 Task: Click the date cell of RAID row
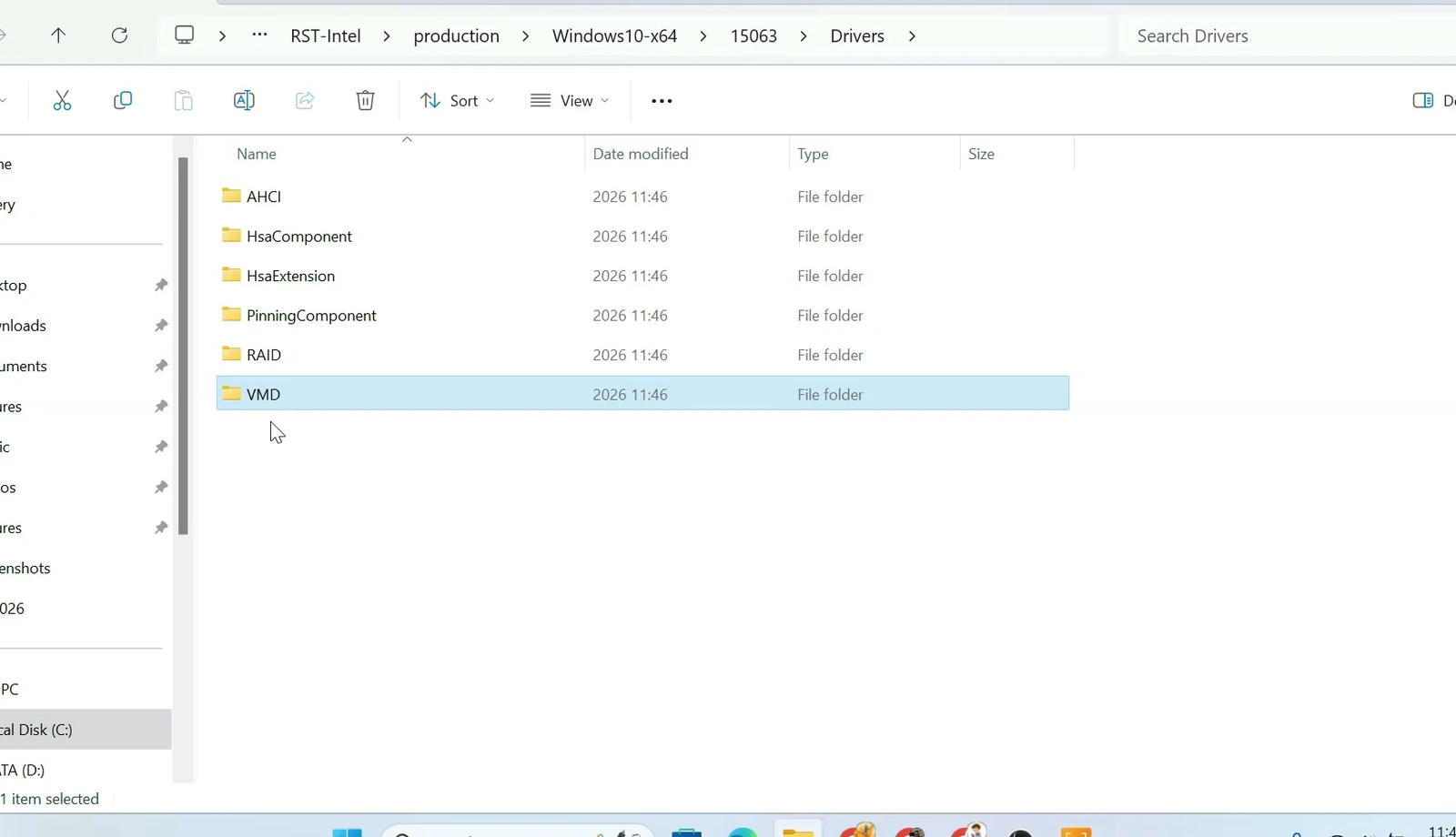(x=630, y=355)
